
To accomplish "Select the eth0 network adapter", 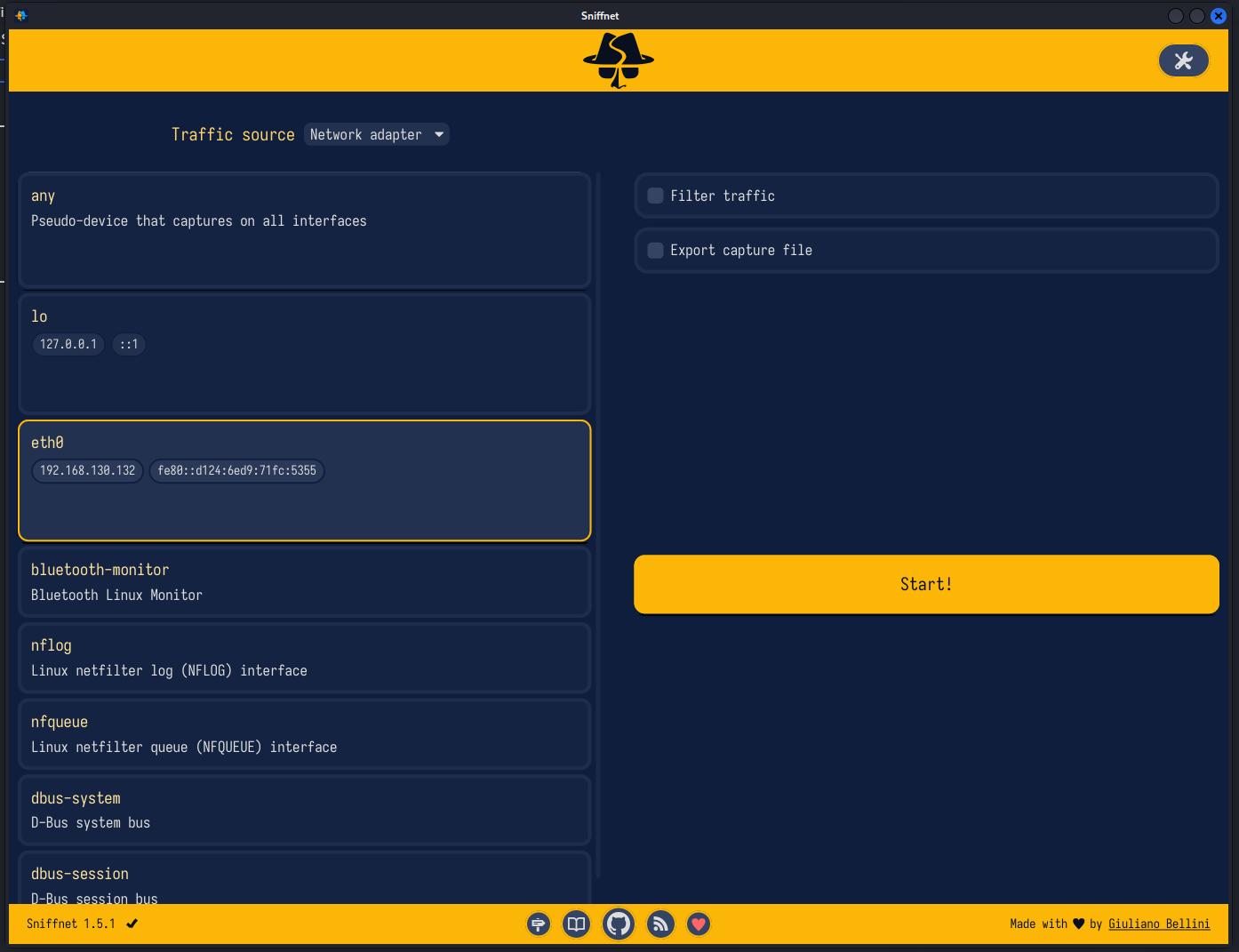I will pyautogui.click(x=305, y=480).
